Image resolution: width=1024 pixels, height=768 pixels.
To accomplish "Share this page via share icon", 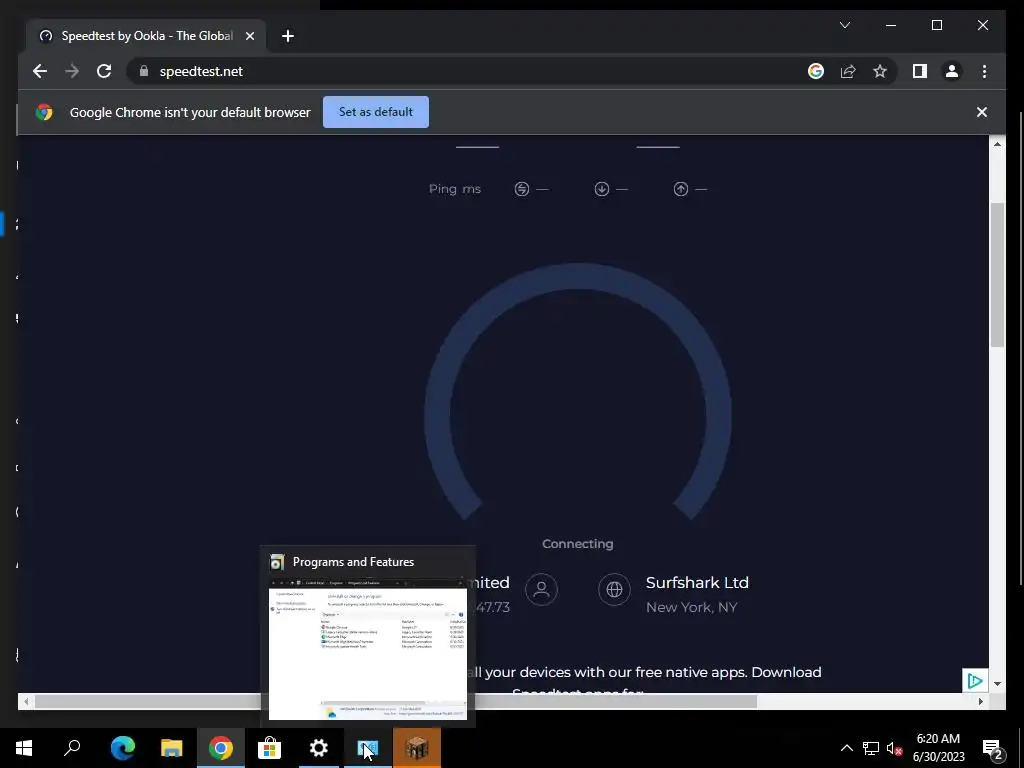I will pos(848,71).
